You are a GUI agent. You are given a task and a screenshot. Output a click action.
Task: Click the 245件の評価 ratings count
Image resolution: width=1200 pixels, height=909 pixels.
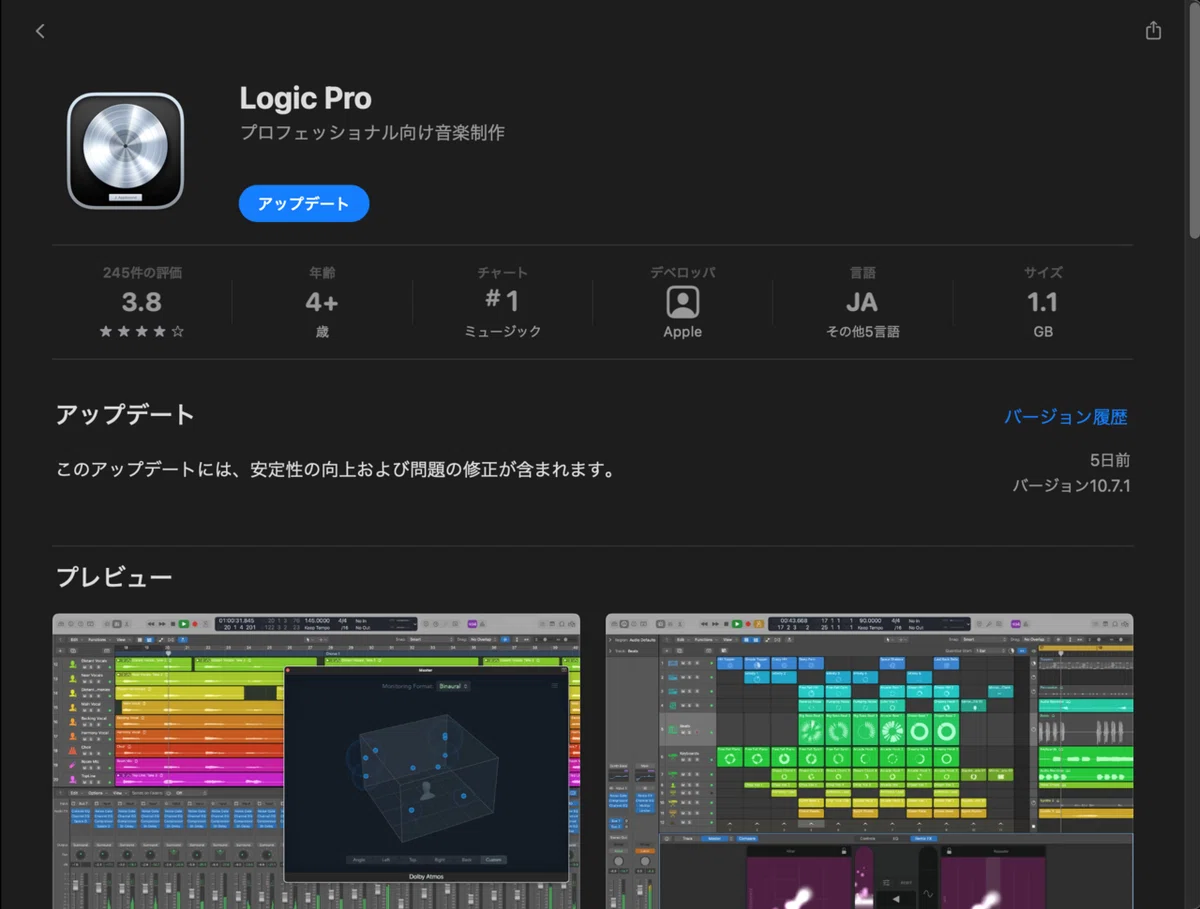tap(142, 272)
